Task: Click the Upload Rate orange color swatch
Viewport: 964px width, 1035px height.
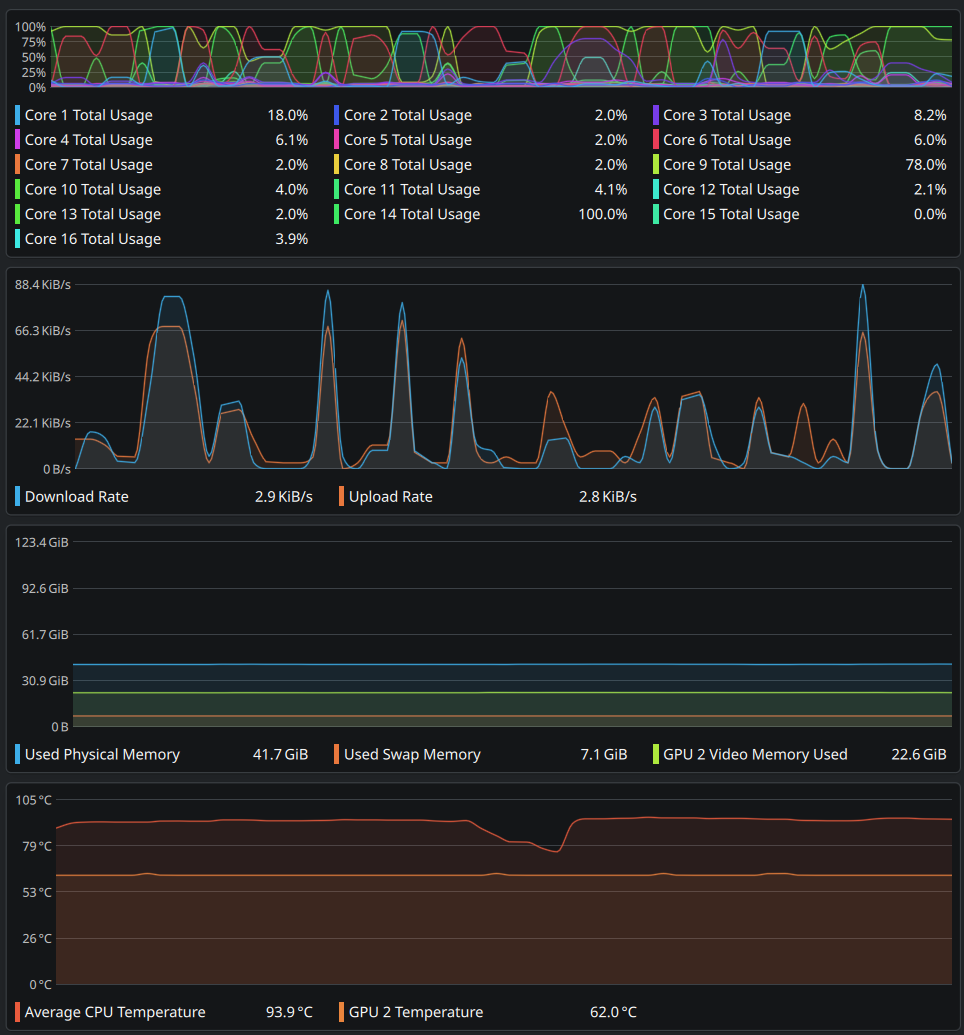Action: (x=341, y=496)
